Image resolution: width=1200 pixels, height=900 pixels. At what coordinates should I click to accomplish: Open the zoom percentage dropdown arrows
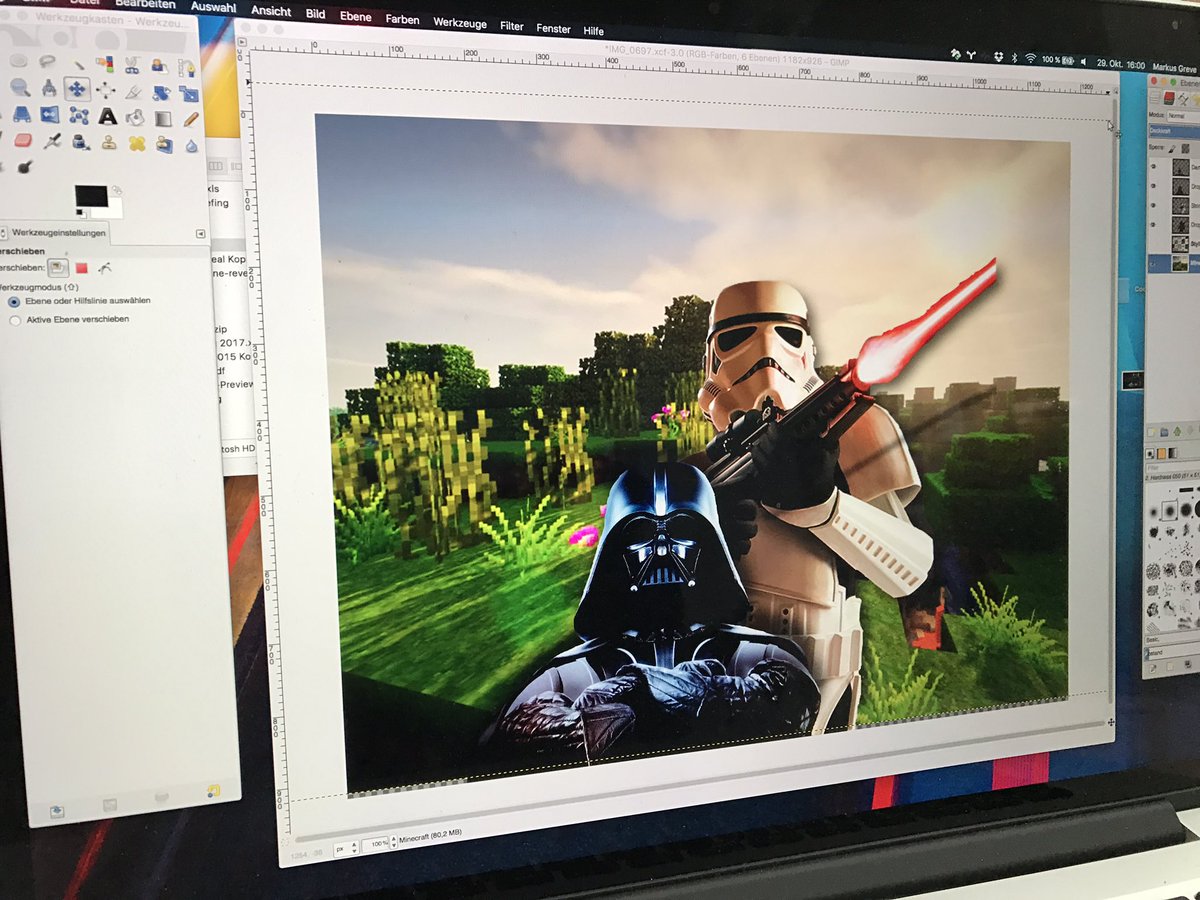393,844
